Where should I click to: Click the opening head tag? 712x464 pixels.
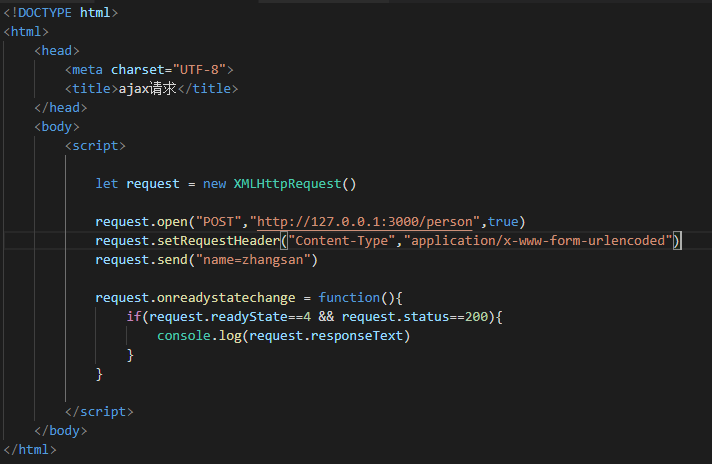coord(57,51)
